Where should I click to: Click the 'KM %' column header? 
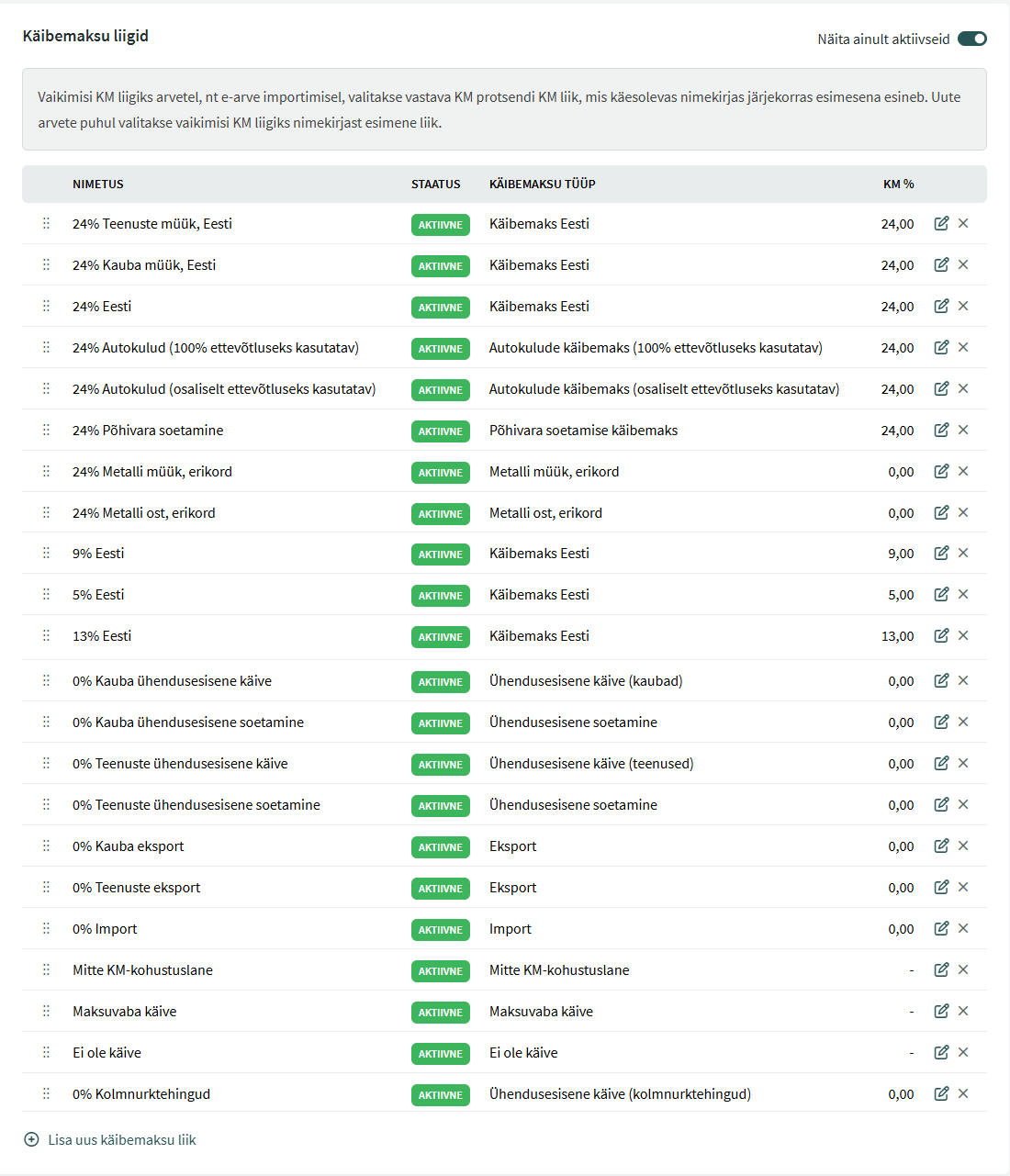point(898,185)
